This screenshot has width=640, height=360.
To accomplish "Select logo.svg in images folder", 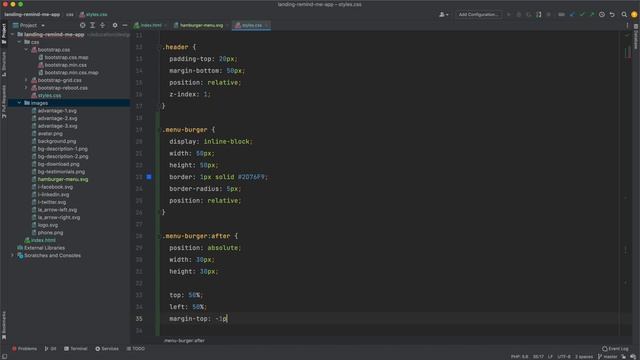I will [48, 225].
